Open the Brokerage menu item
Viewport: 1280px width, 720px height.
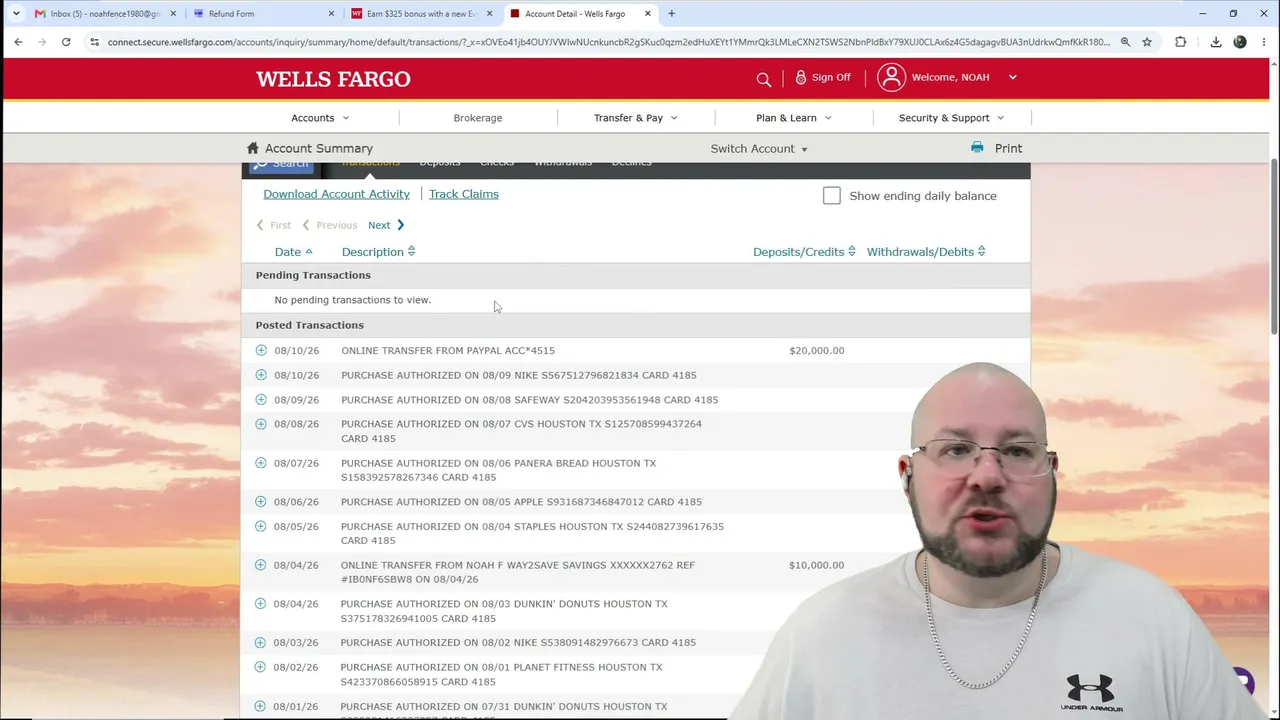(478, 118)
